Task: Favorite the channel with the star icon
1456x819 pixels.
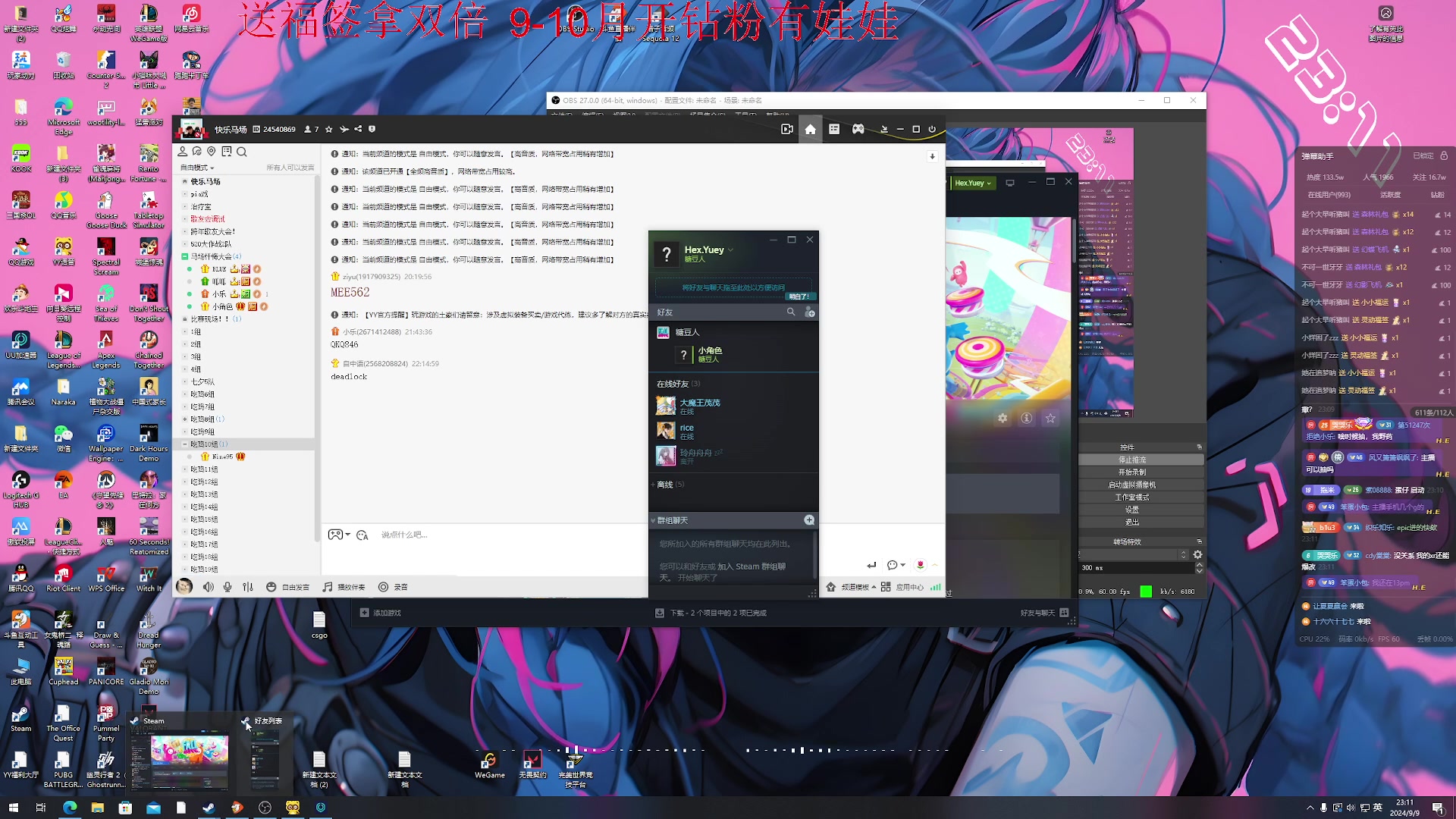Action: [328, 130]
